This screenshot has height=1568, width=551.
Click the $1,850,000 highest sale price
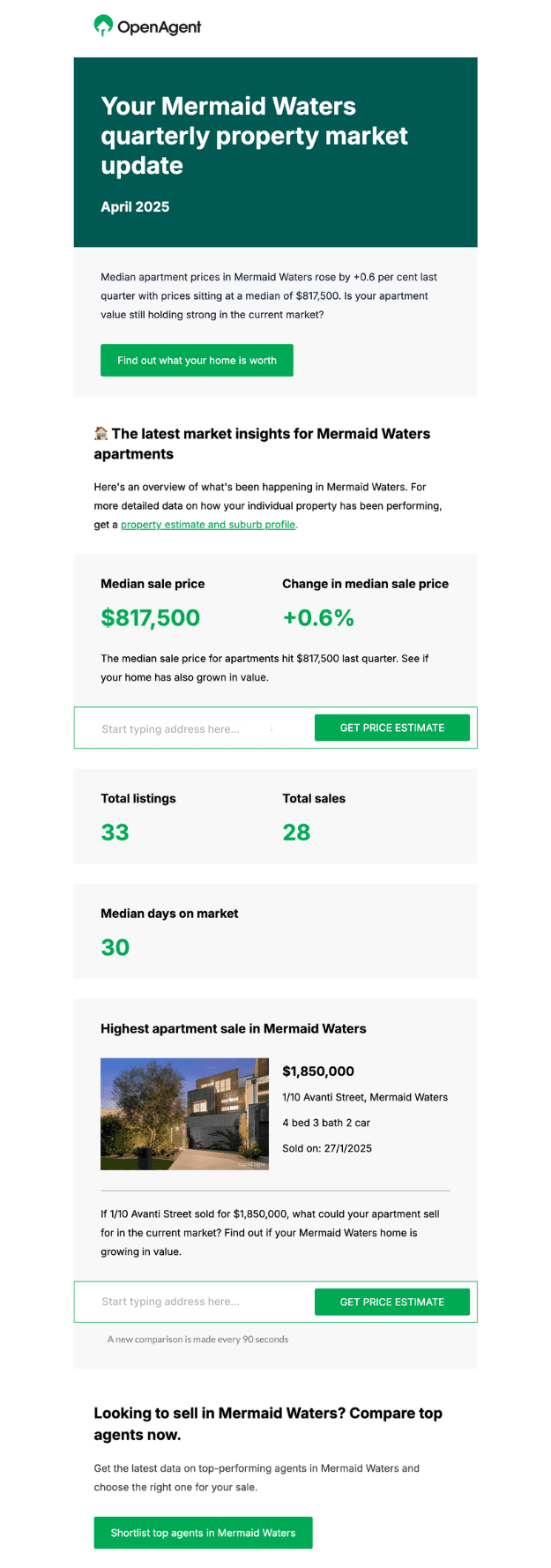tap(318, 1071)
